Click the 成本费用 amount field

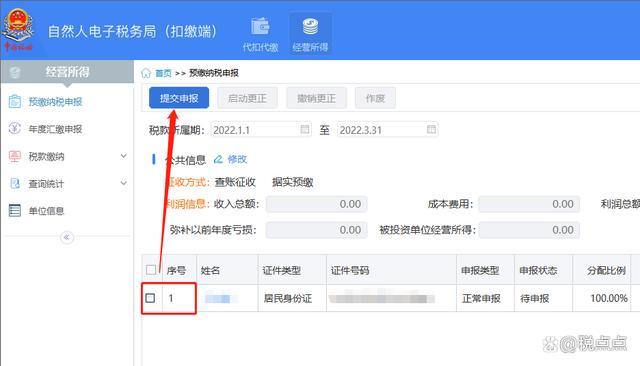coord(529,204)
